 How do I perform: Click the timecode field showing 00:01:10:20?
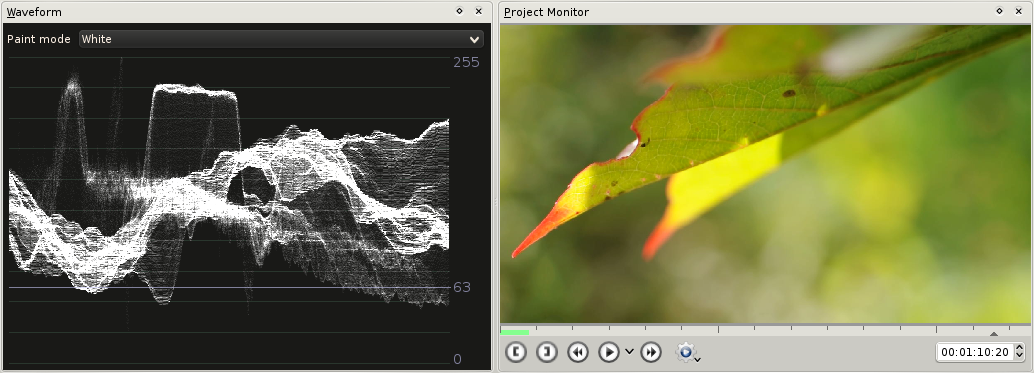(x=975, y=353)
